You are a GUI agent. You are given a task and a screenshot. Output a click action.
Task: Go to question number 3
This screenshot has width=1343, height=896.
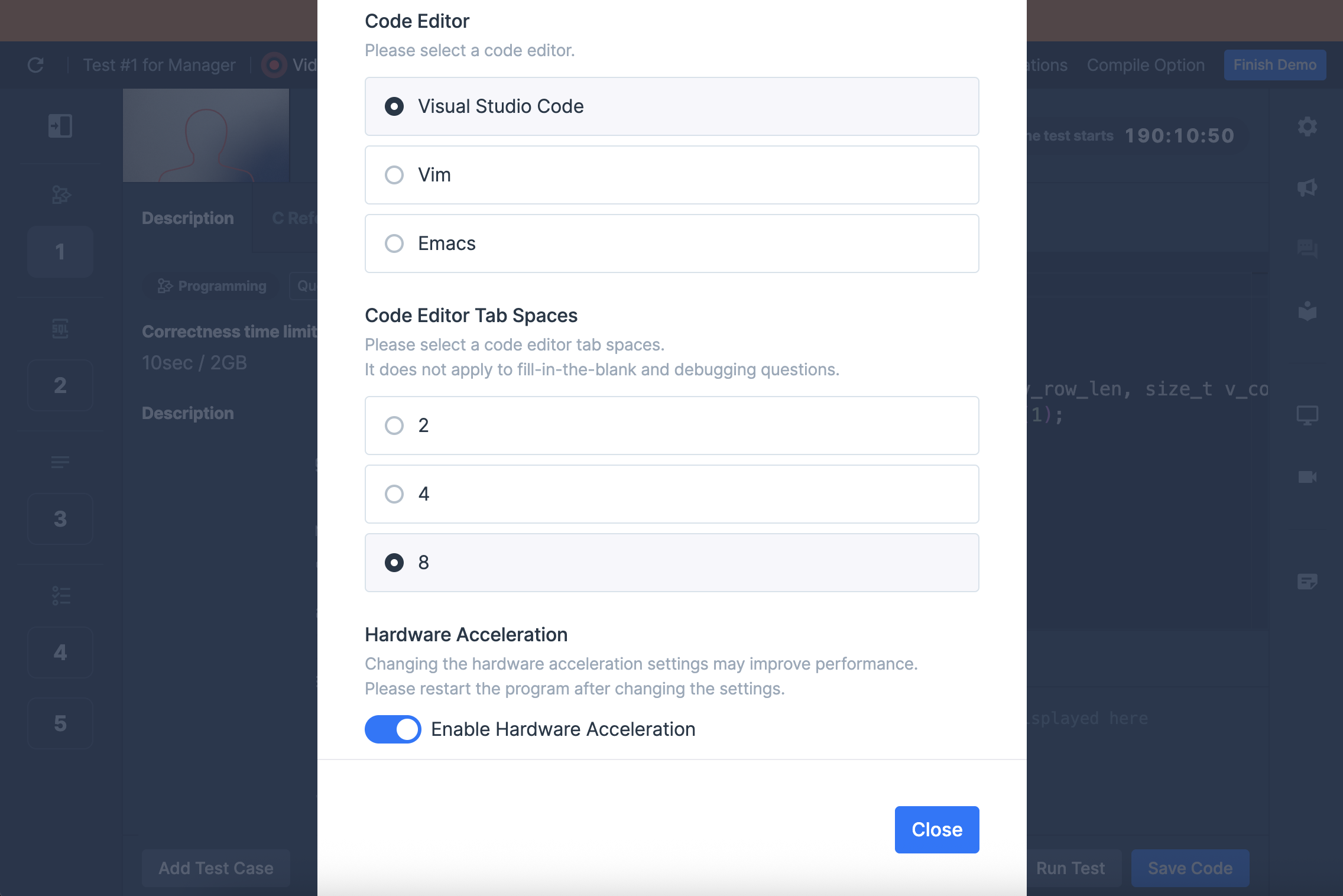[60, 519]
